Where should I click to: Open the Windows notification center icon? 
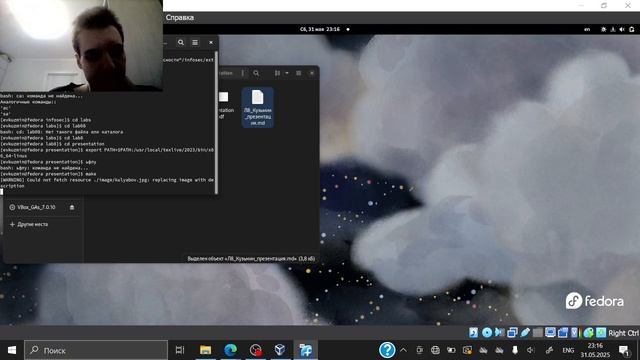coord(624,350)
